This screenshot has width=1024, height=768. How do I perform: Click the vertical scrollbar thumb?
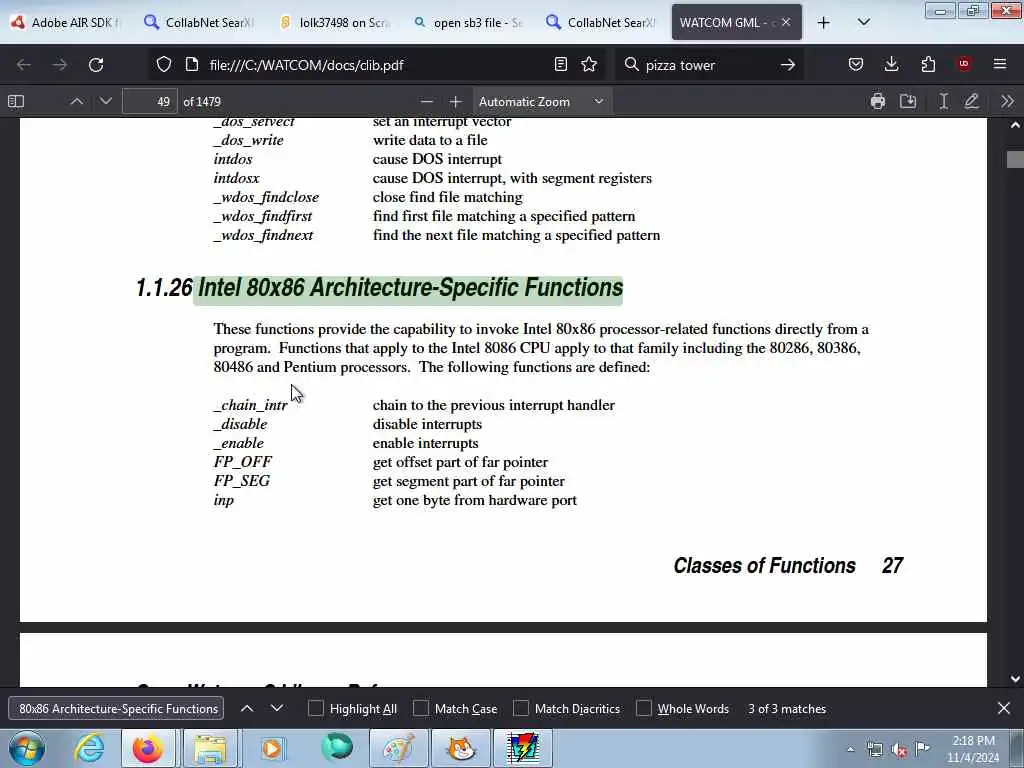click(x=1015, y=159)
